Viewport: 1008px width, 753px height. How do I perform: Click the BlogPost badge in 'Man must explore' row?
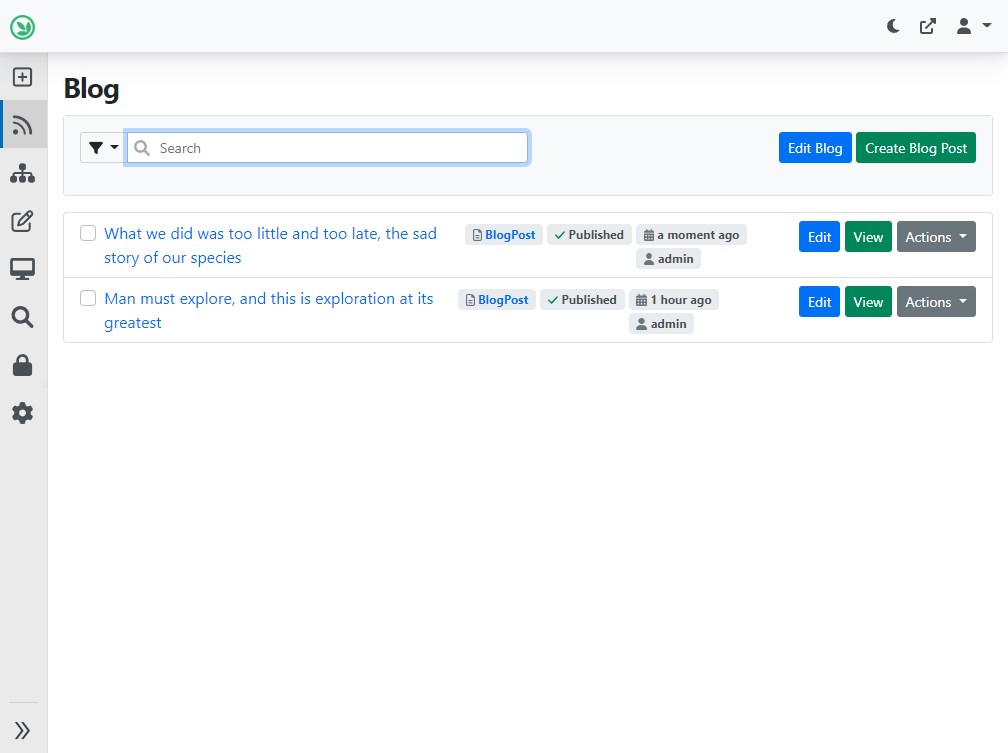pyautogui.click(x=497, y=300)
